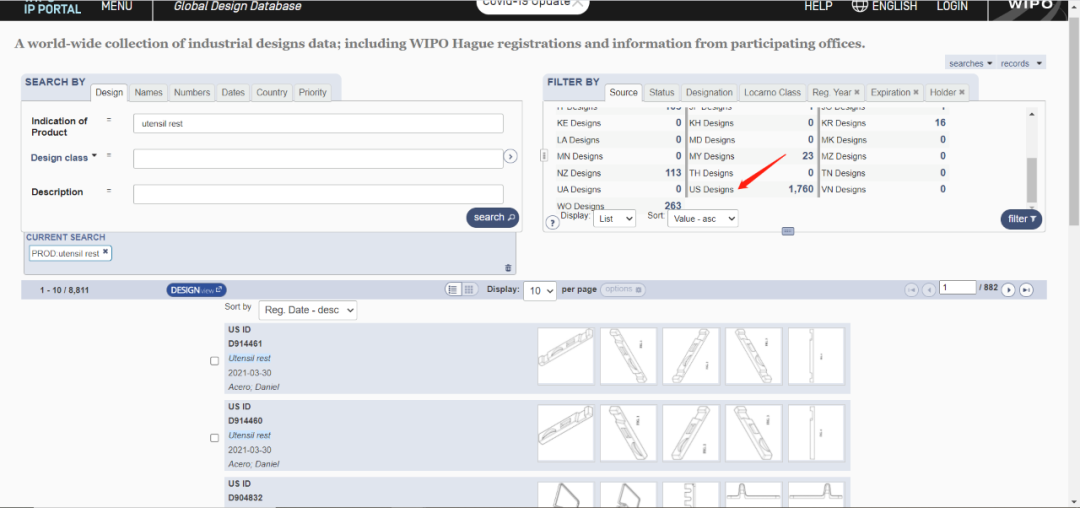Click the panel divider handle between search and filter

543,156
